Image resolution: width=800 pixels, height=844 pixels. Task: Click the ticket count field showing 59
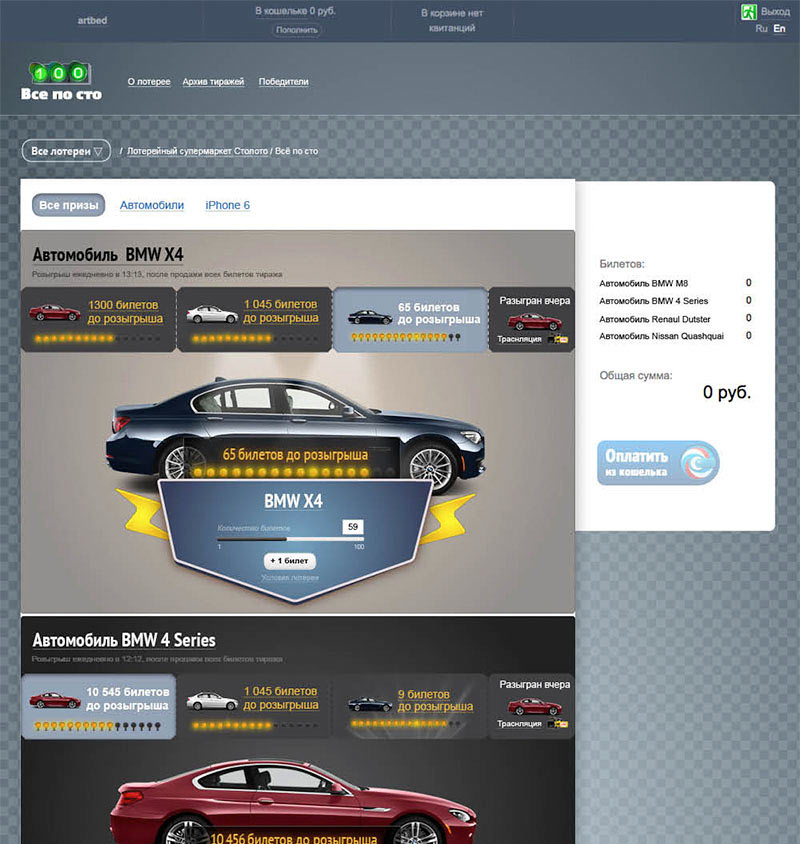pyautogui.click(x=351, y=526)
